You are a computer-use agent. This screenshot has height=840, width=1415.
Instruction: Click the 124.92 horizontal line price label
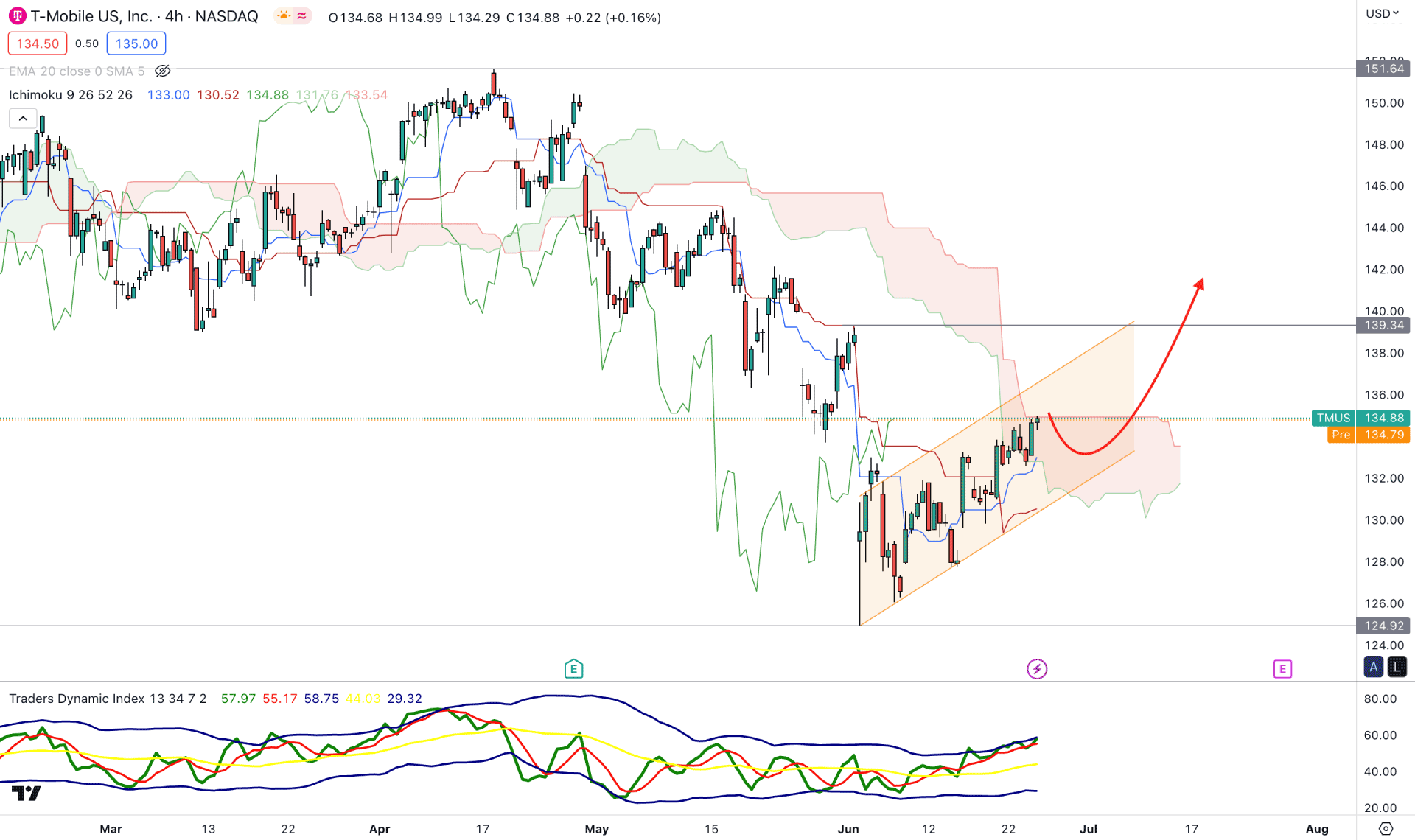[1383, 626]
